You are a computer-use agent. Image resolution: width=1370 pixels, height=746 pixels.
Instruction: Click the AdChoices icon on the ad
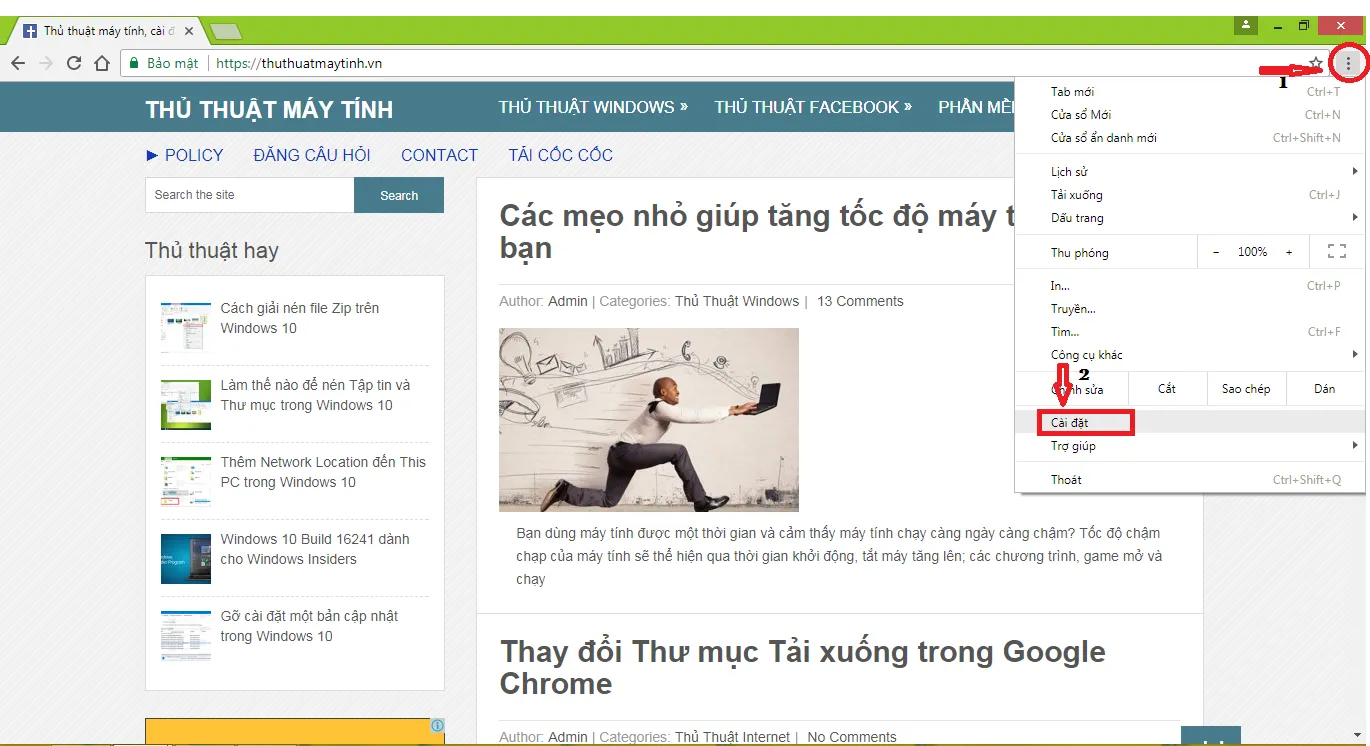tap(437, 726)
